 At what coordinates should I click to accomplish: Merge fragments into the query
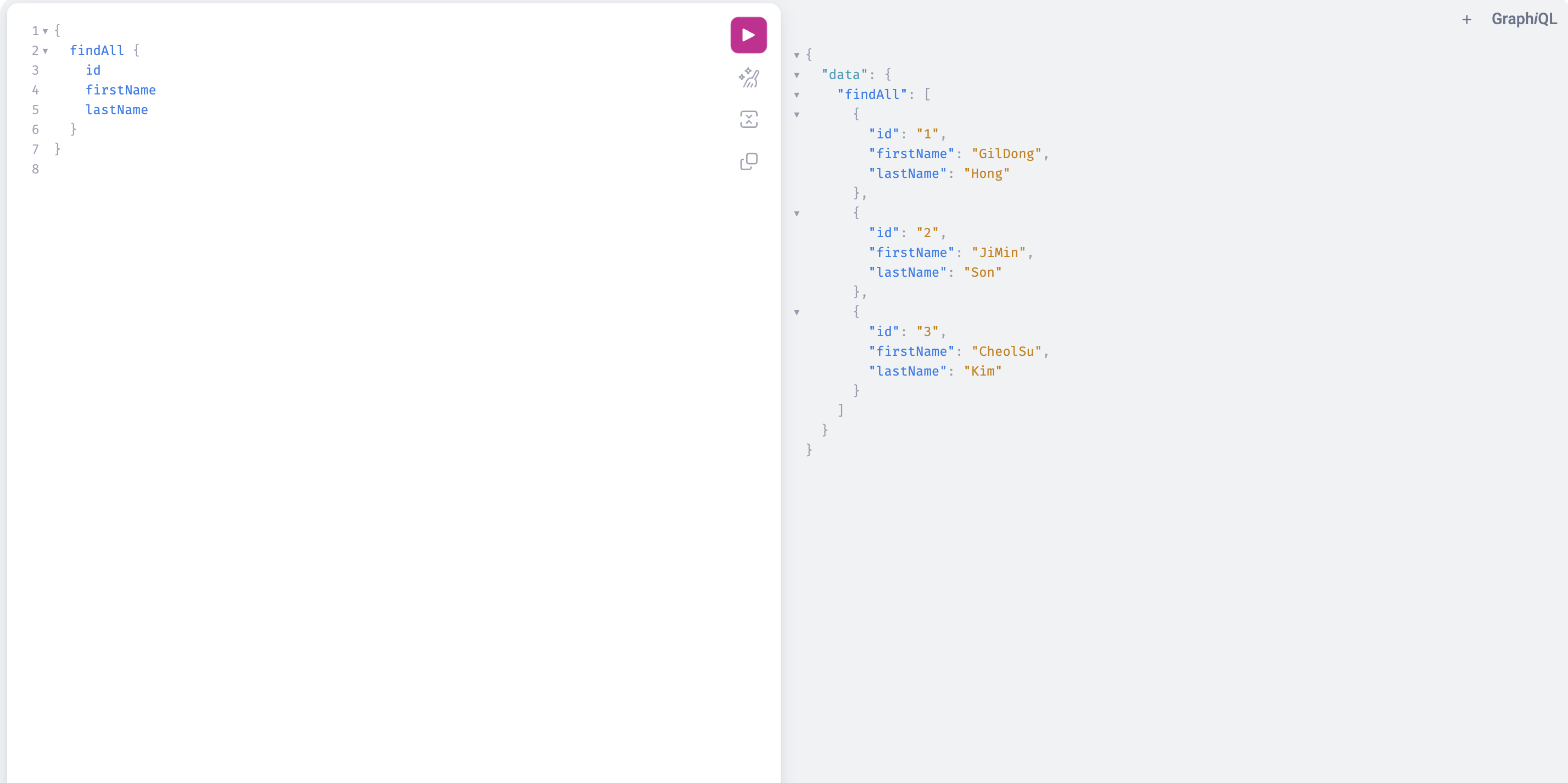click(x=748, y=119)
